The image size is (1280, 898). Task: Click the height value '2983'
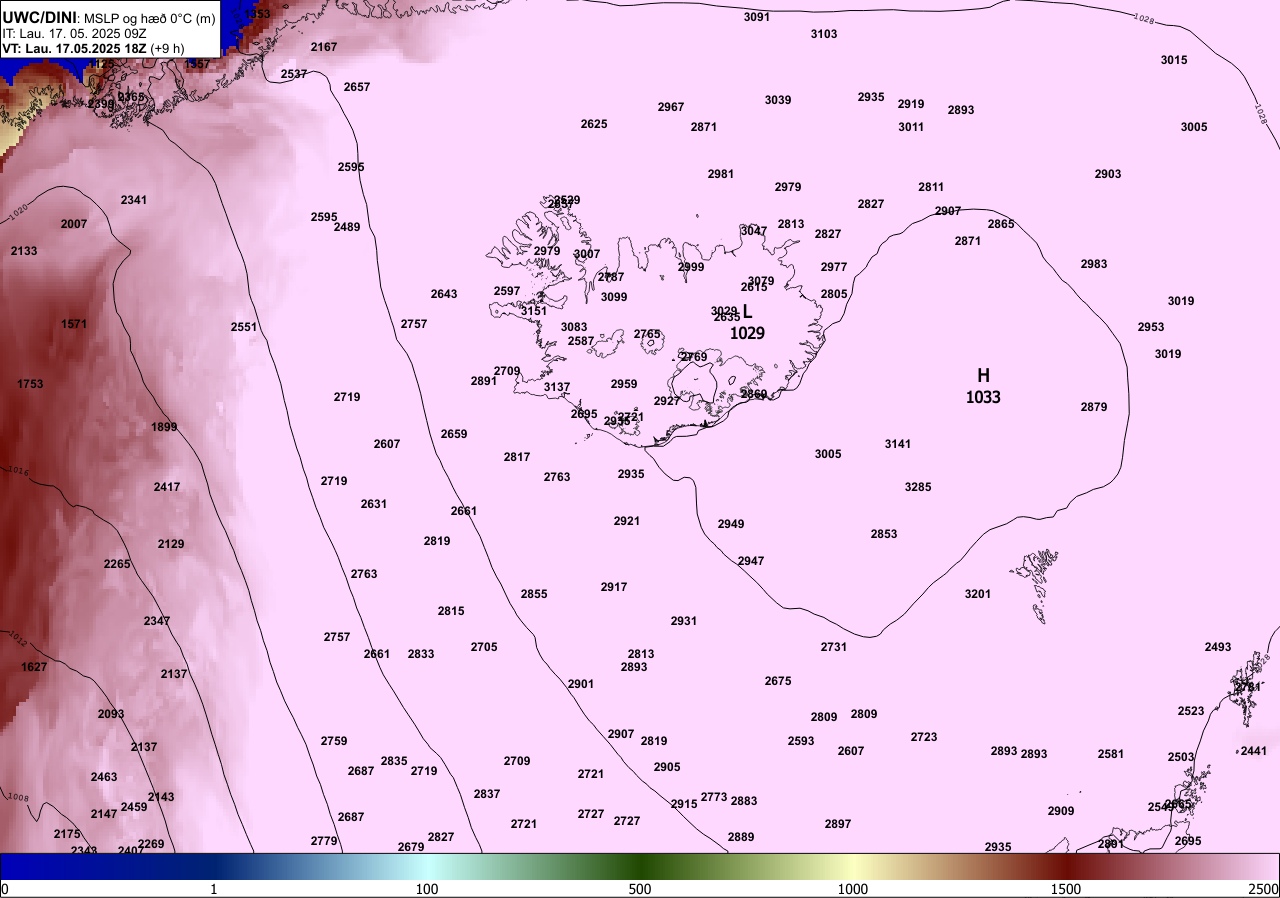tap(1094, 264)
